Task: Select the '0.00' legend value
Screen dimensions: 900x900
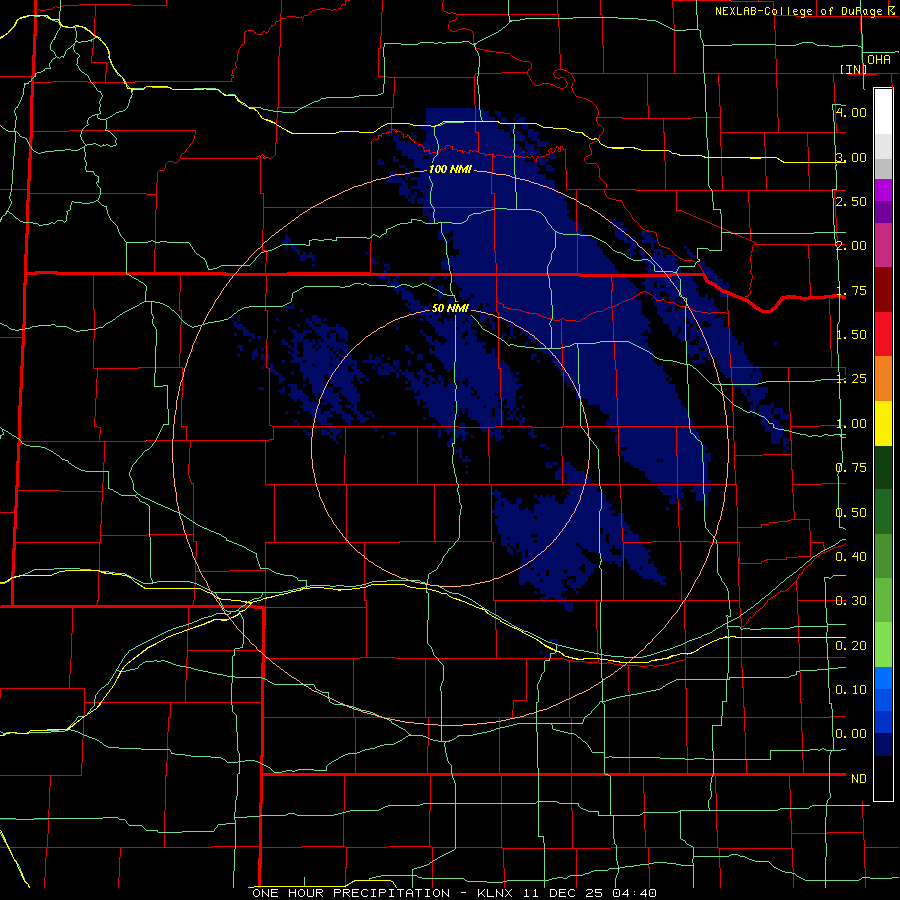Action: click(851, 734)
